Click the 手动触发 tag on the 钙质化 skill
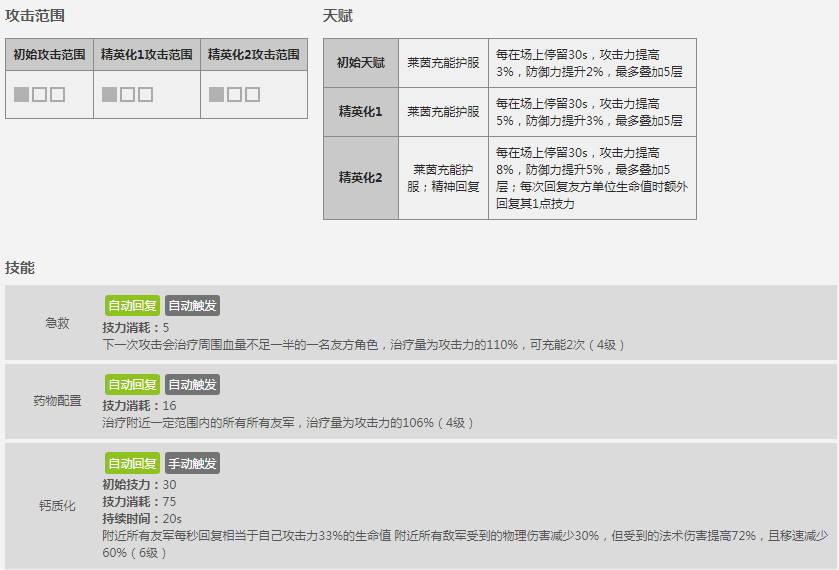 192,463
